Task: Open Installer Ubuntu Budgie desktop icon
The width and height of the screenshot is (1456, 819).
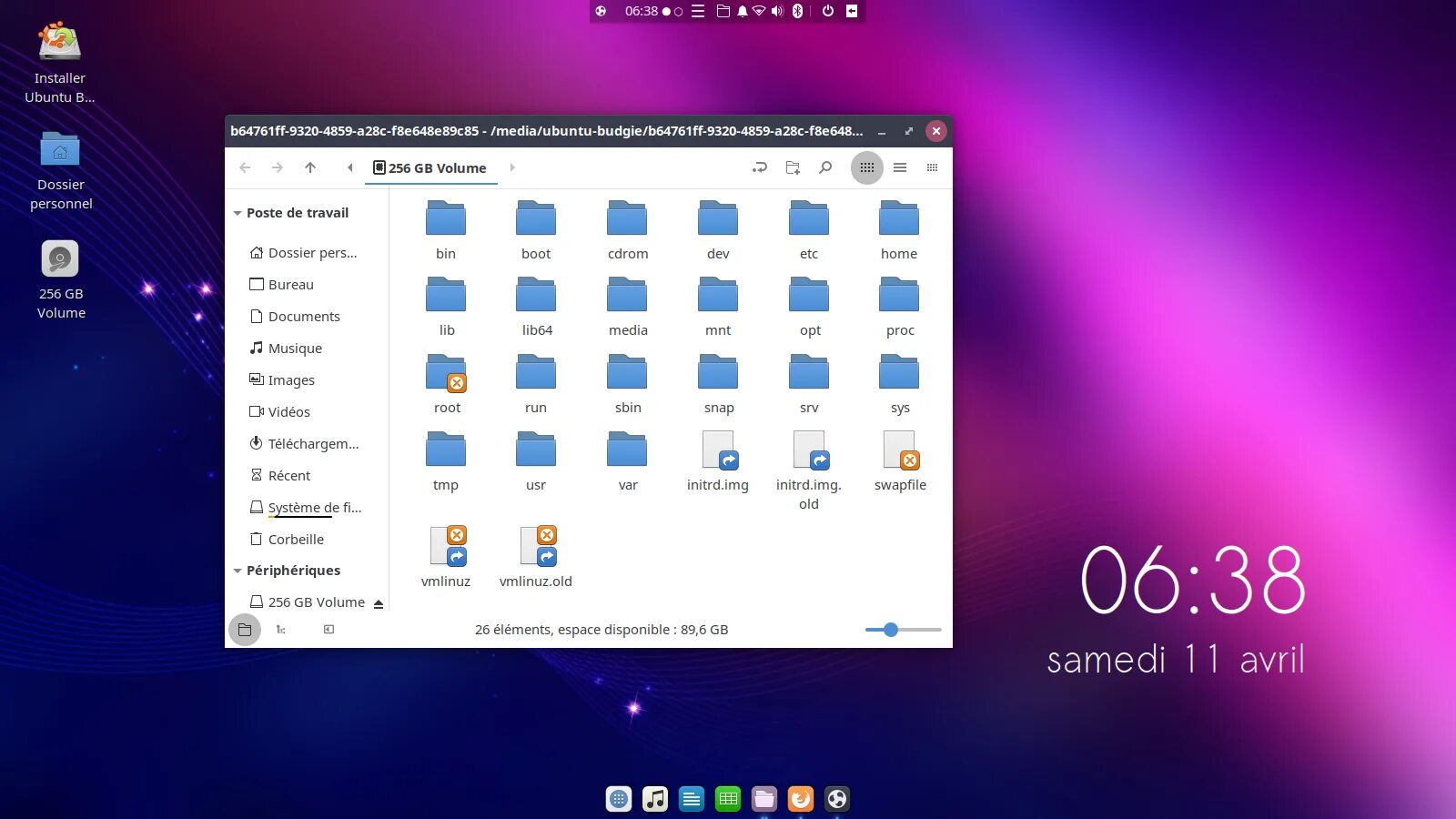Action: click(x=60, y=63)
